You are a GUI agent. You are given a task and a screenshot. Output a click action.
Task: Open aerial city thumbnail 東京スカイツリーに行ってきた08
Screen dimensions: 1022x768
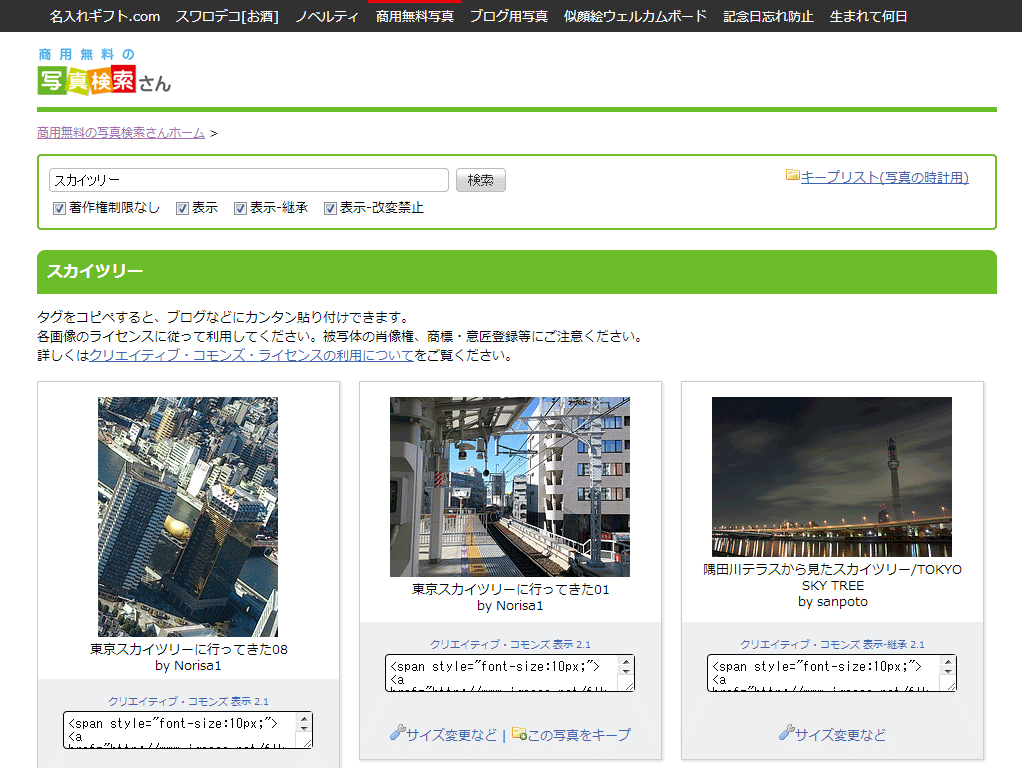pyautogui.click(x=188, y=516)
